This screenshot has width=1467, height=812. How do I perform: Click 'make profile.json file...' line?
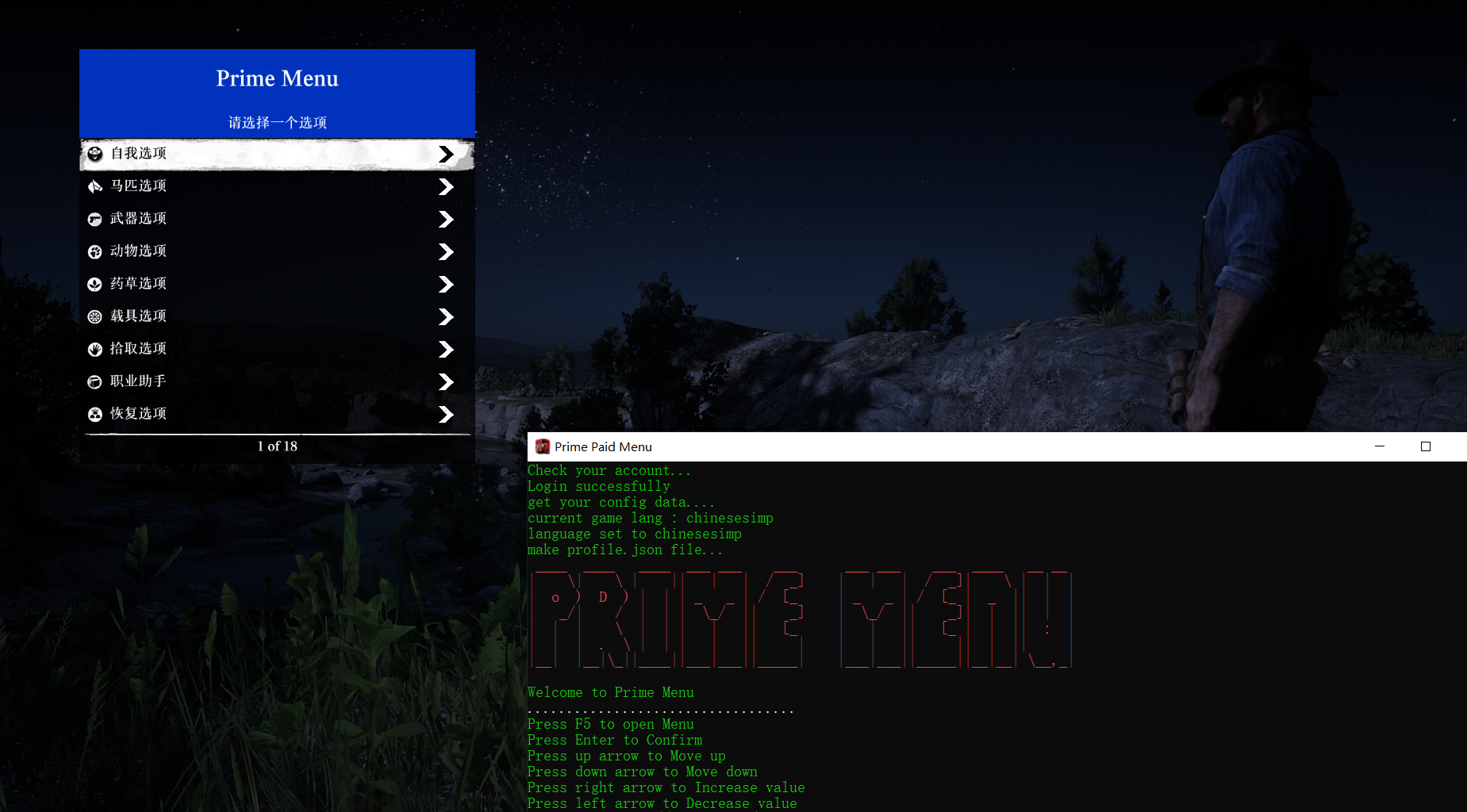(625, 550)
